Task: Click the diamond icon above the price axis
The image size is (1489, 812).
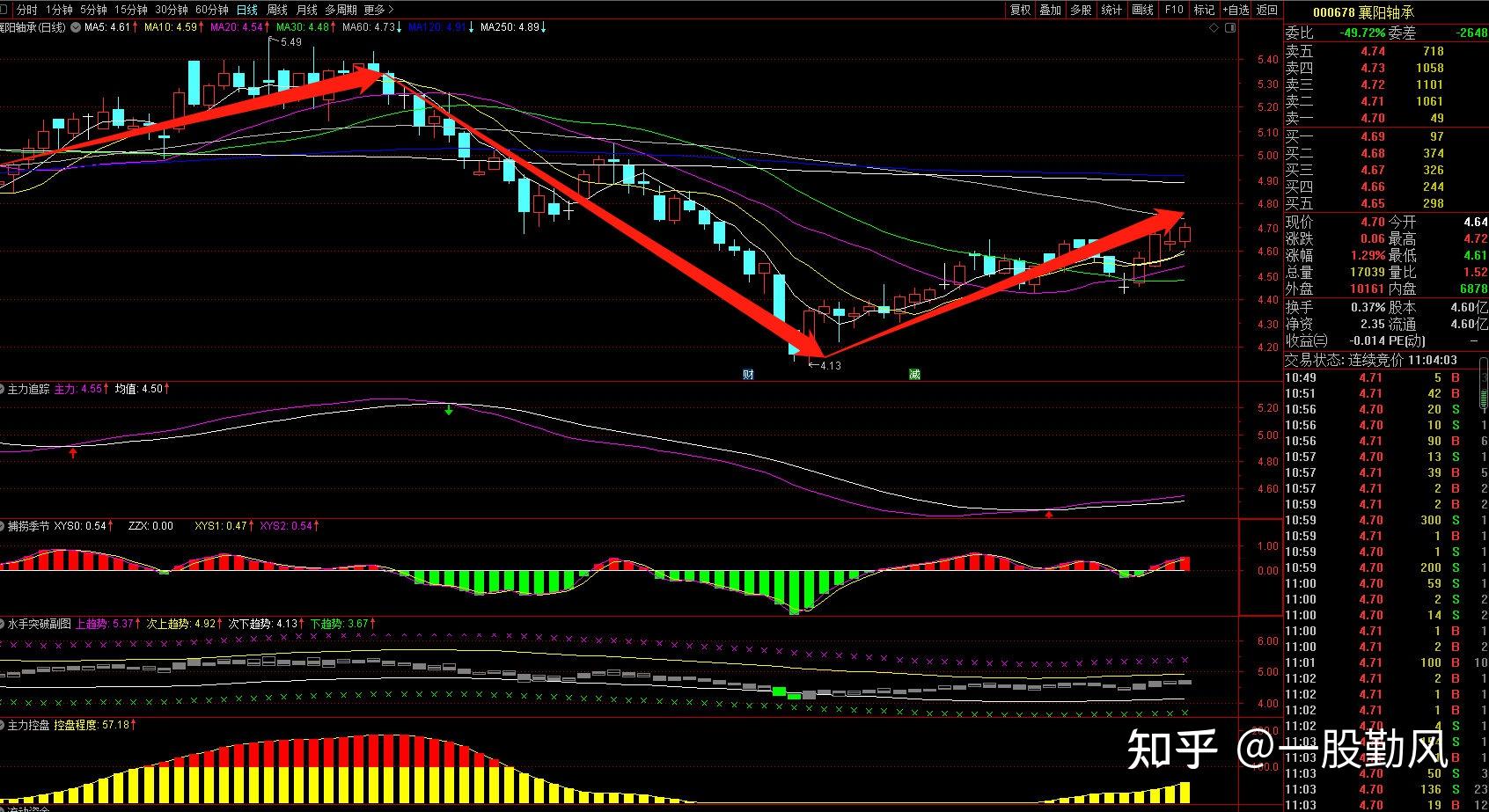Action: pyautogui.click(x=1215, y=27)
